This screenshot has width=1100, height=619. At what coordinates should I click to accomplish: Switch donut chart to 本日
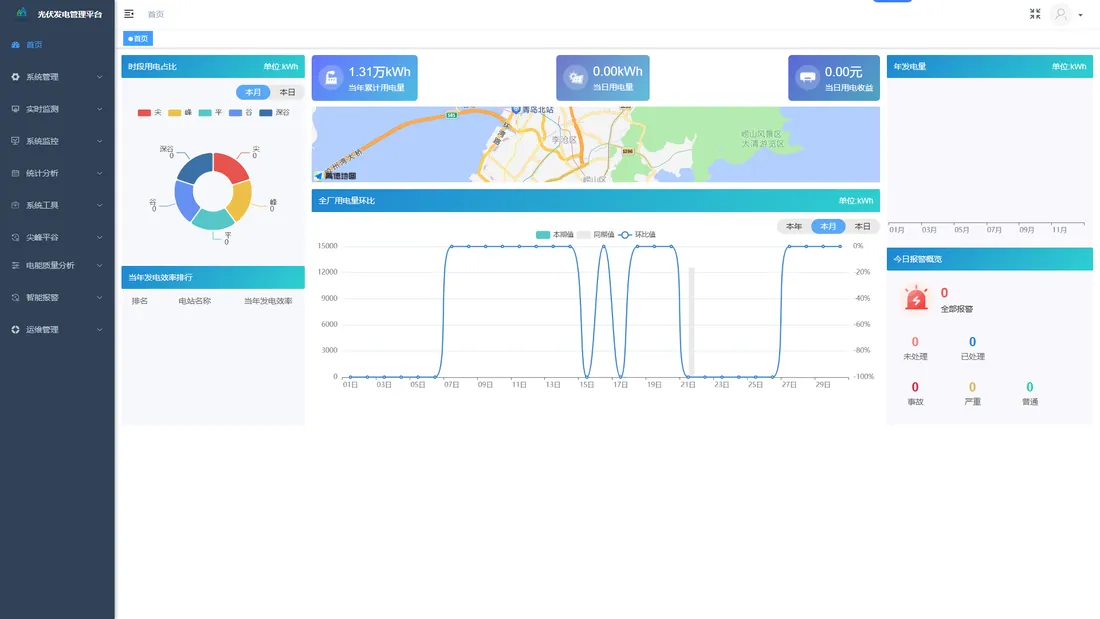coord(288,92)
